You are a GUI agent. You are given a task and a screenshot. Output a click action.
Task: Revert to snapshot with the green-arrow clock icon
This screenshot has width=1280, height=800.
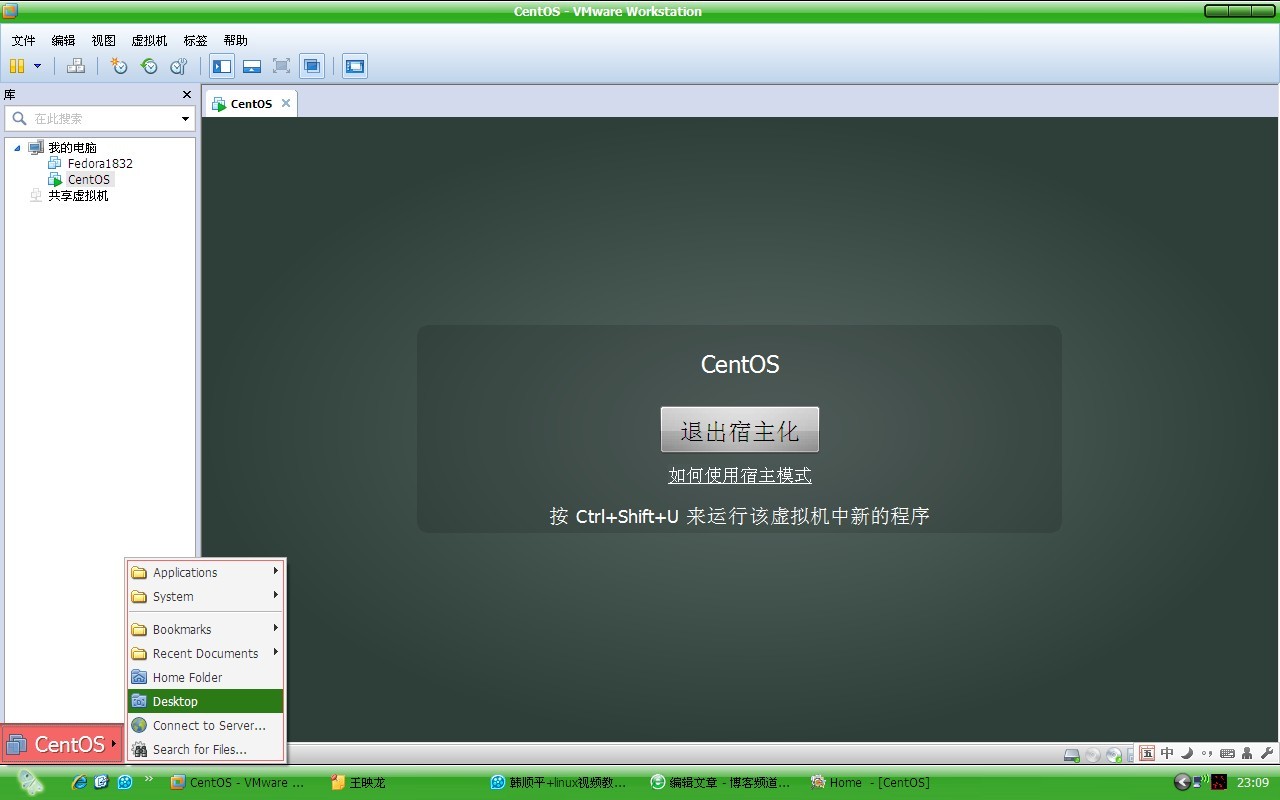pos(149,66)
